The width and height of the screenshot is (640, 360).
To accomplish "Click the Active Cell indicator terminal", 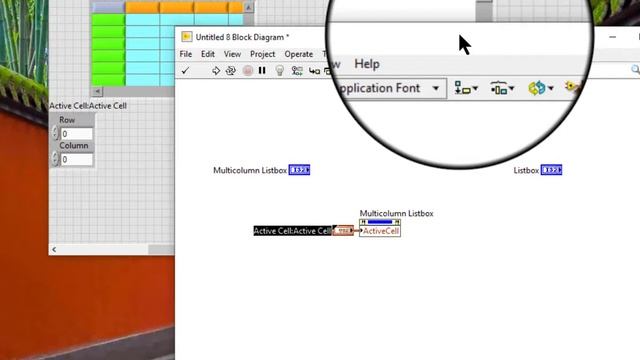I will (343, 231).
